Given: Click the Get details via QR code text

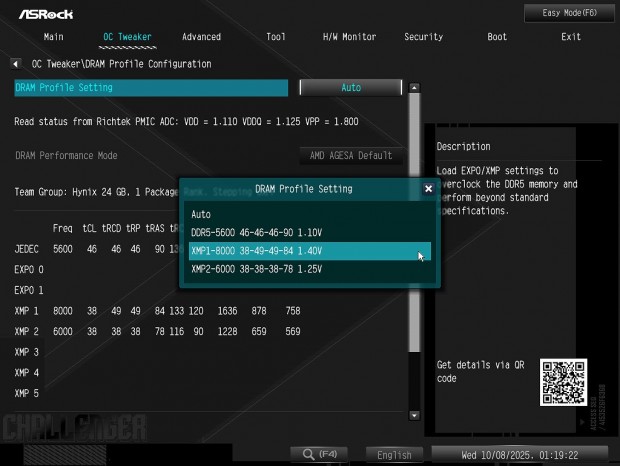Looking at the screenshot, I should [480, 372].
